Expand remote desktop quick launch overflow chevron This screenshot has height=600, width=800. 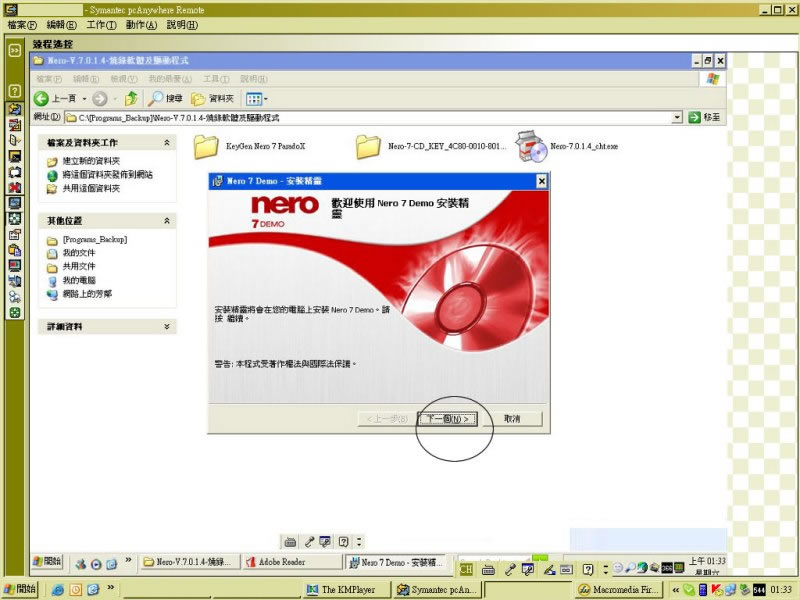(128, 560)
